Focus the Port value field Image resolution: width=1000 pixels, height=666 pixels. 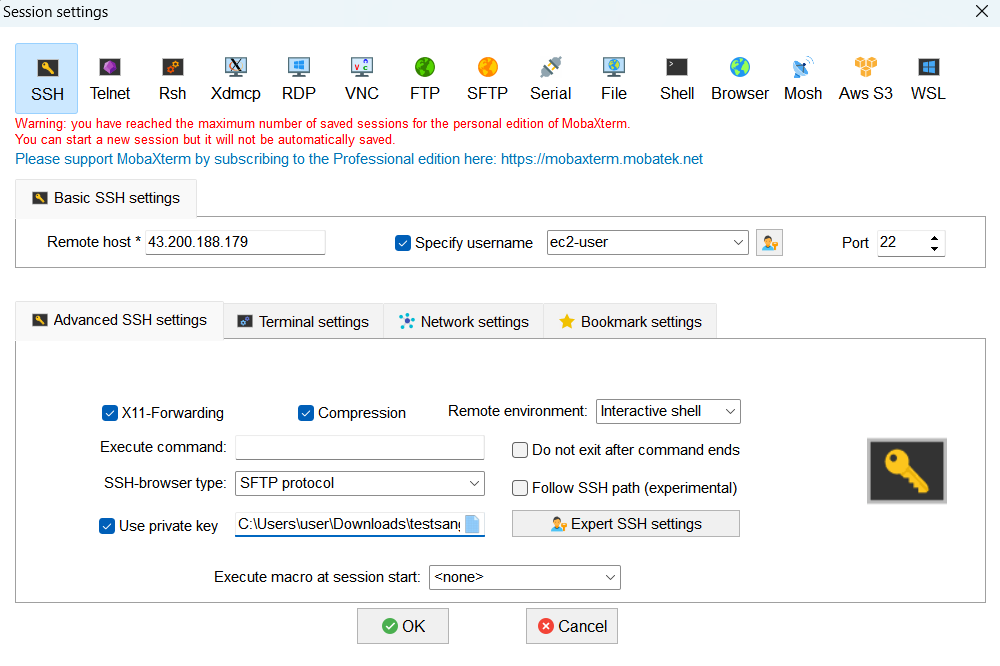tap(902, 243)
